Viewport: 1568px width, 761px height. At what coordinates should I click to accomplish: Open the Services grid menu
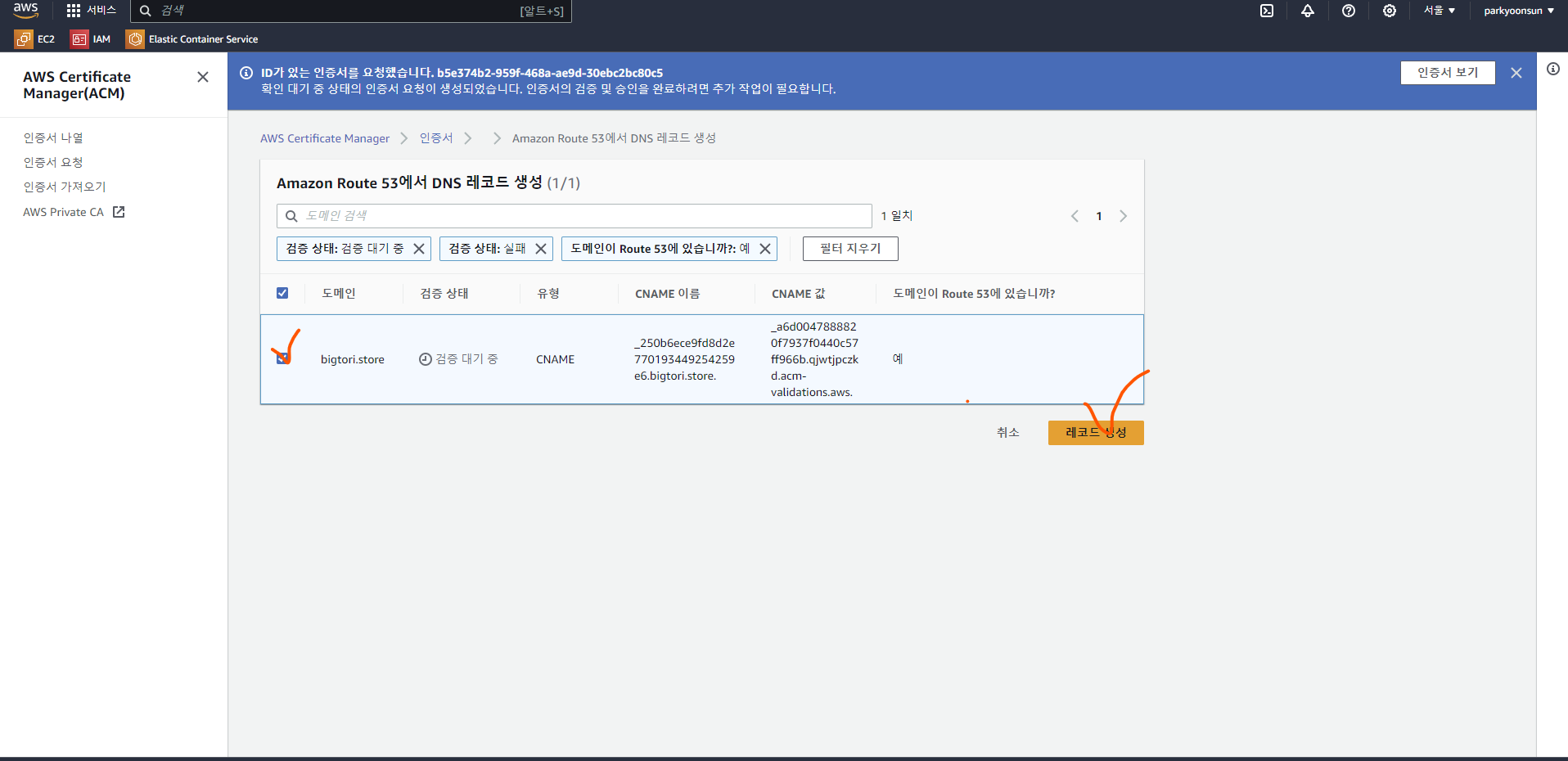91,11
